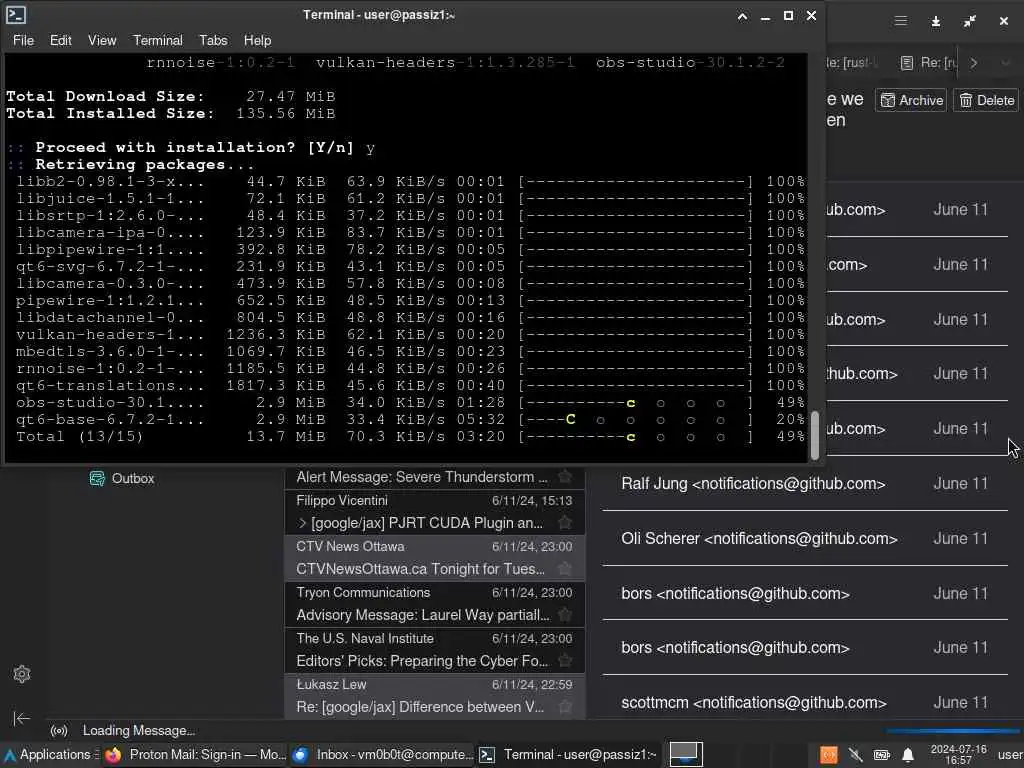Star the Laurel Way advisory email
This screenshot has width=1024, height=768.
coord(565,615)
